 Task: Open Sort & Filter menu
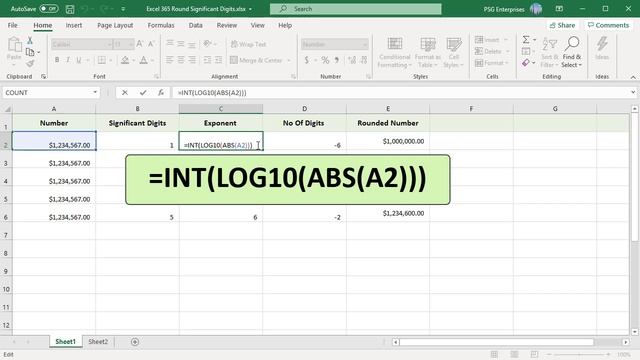pyautogui.click(x=549, y=52)
